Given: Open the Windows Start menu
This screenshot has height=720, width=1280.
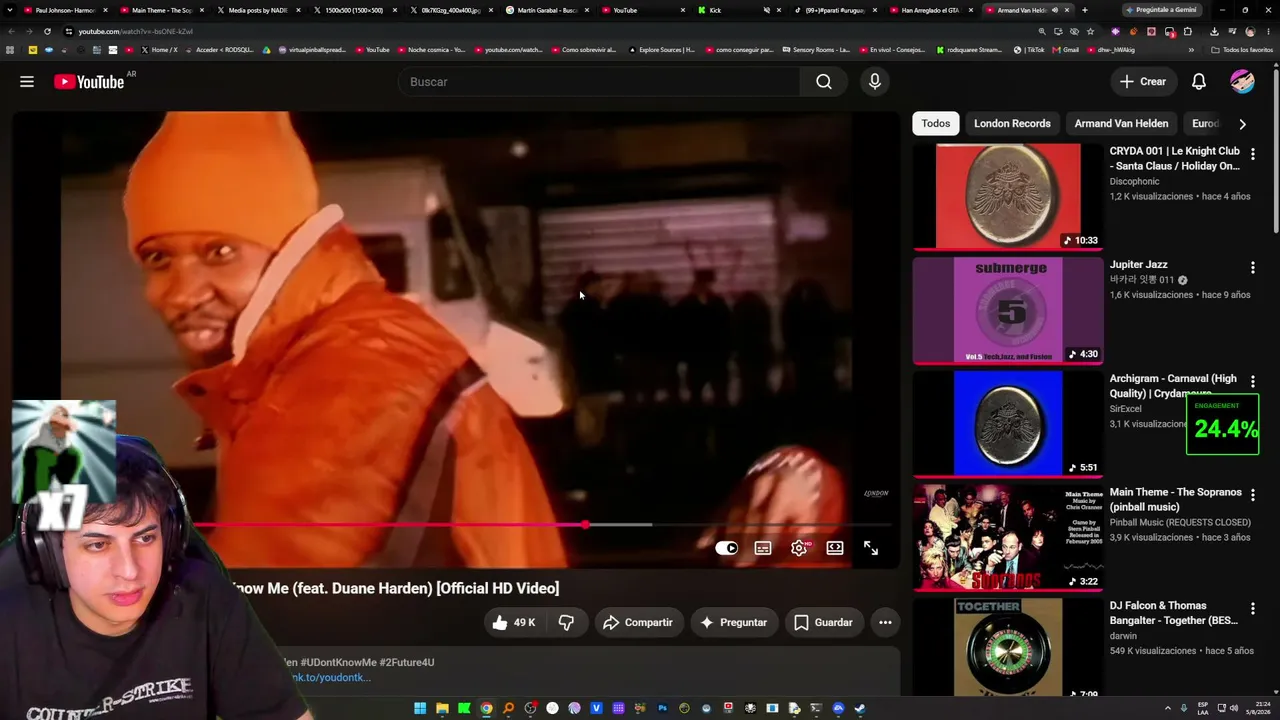Looking at the screenshot, I should point(420,709).
